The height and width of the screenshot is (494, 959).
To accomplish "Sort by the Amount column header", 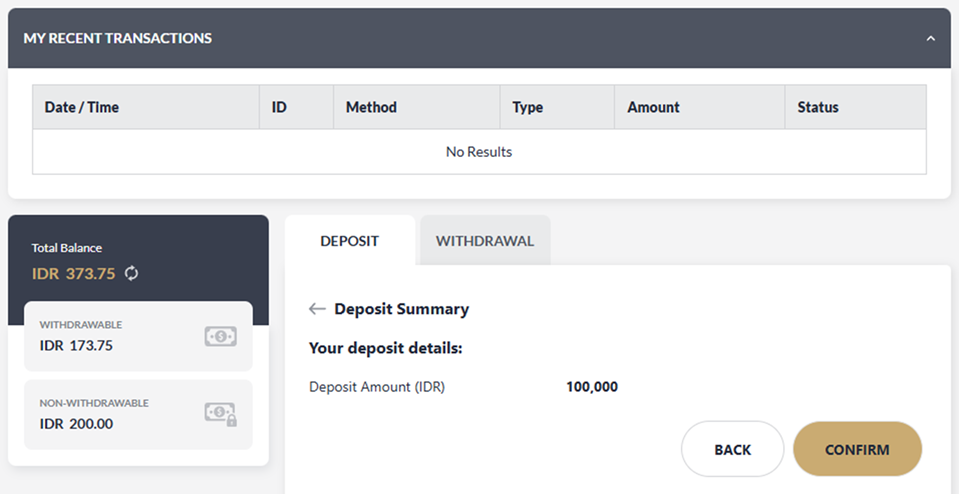I will point(653,107).
